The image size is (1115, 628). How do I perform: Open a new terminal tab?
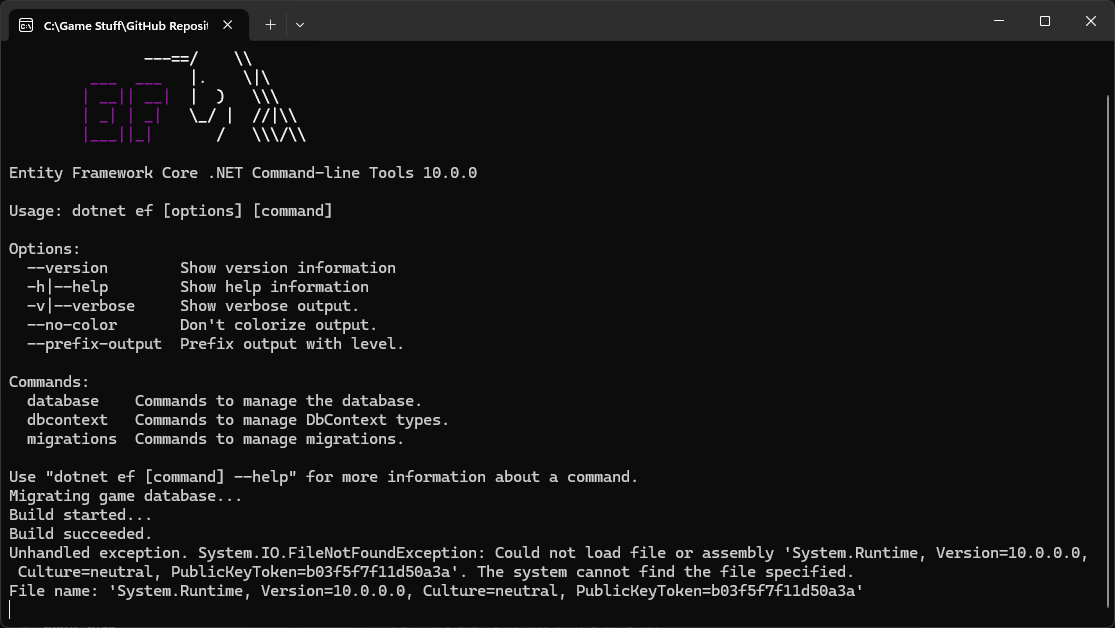tap(270, 24)
